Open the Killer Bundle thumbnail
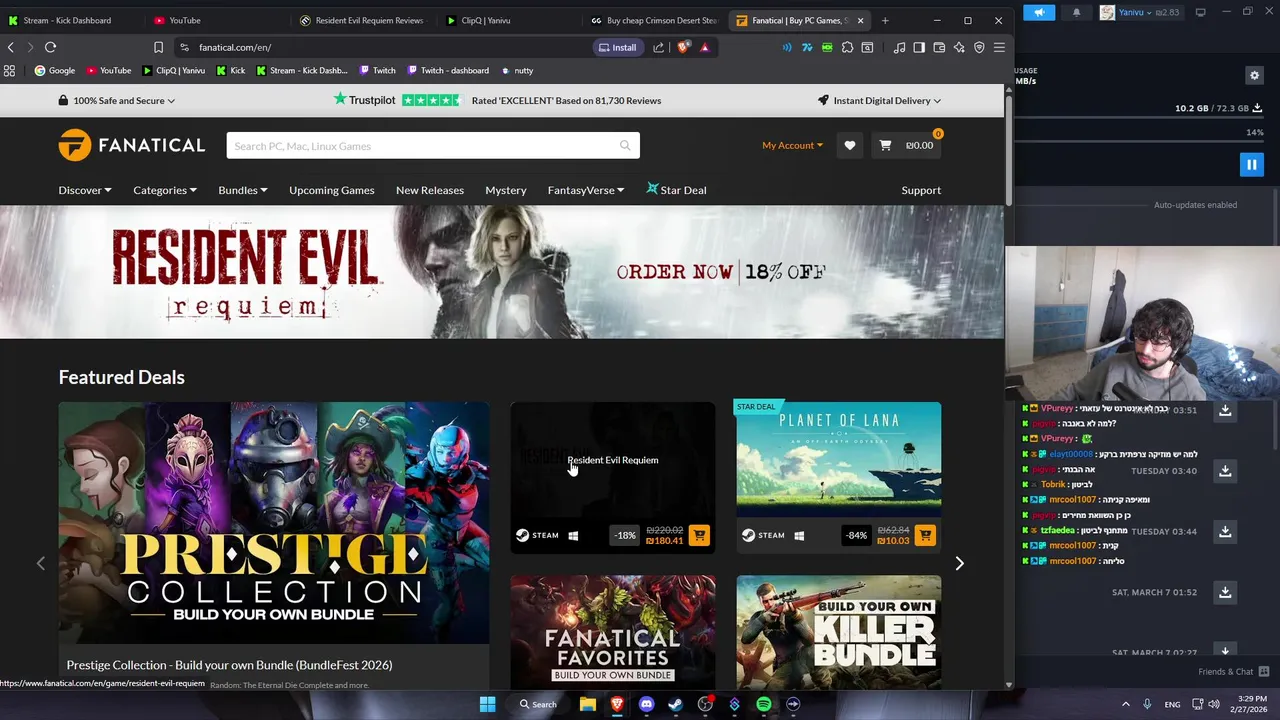Viewport: 1280px width, 720px height. click(839, 632)
